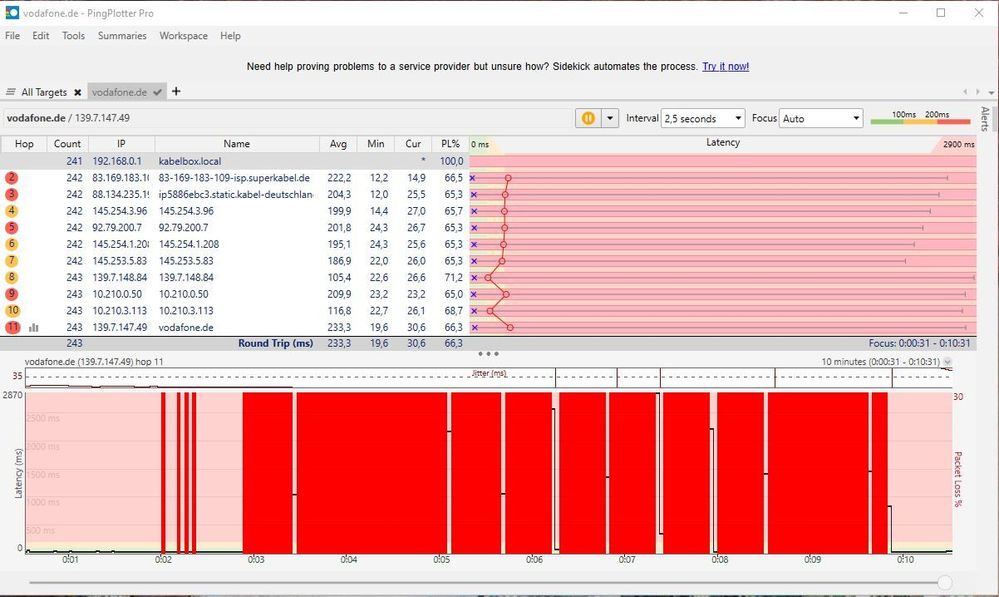Move the bottom timeline zoom slider handle
999x597 pixels.
[x=945, y=582]
